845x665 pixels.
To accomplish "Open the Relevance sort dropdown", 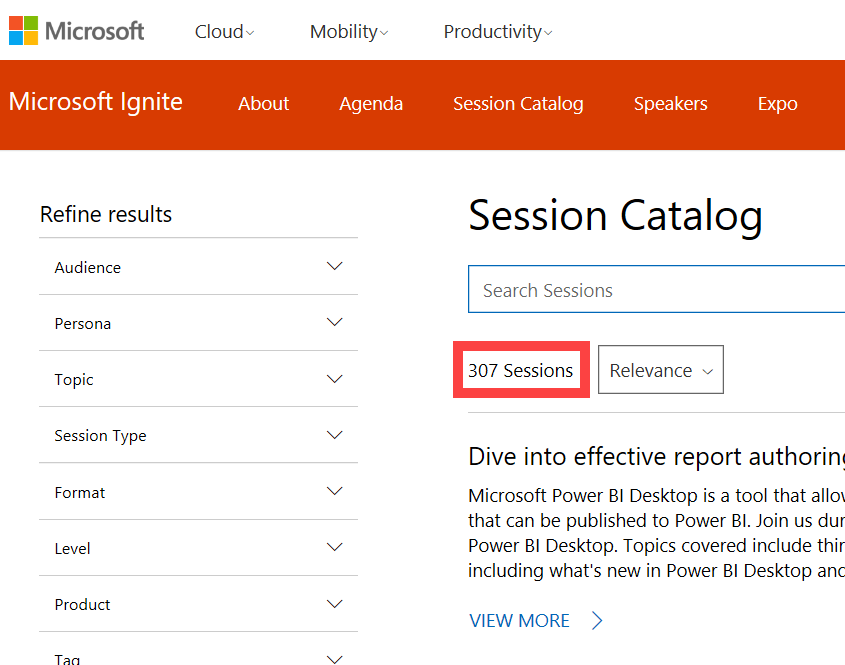I will click(660, 371).
